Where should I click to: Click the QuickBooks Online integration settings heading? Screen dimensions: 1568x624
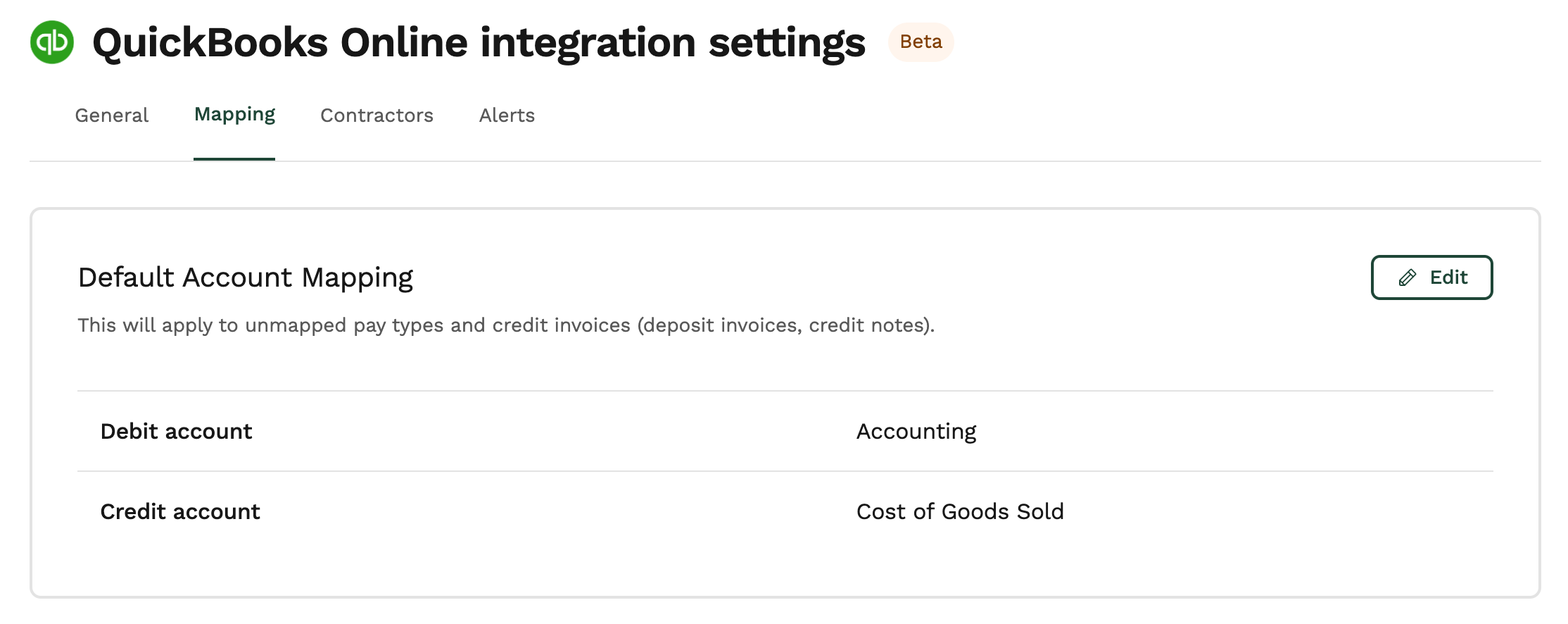479,42
